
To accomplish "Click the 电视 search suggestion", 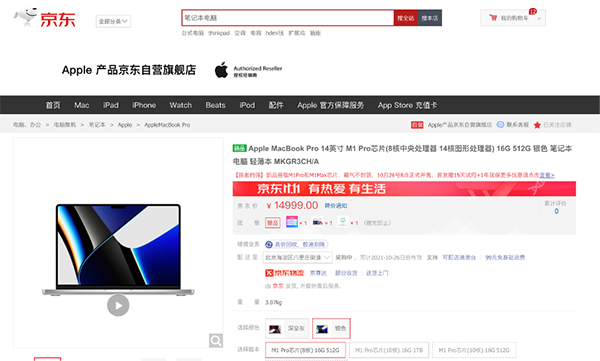I will click(x=256, y=33).
